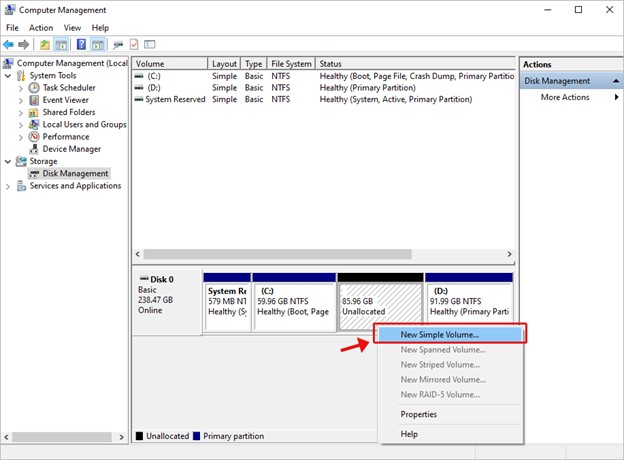This screenshot has height=460, width=624.
Task: Click the Computer Management title bar icon
Action: [10, 10]
